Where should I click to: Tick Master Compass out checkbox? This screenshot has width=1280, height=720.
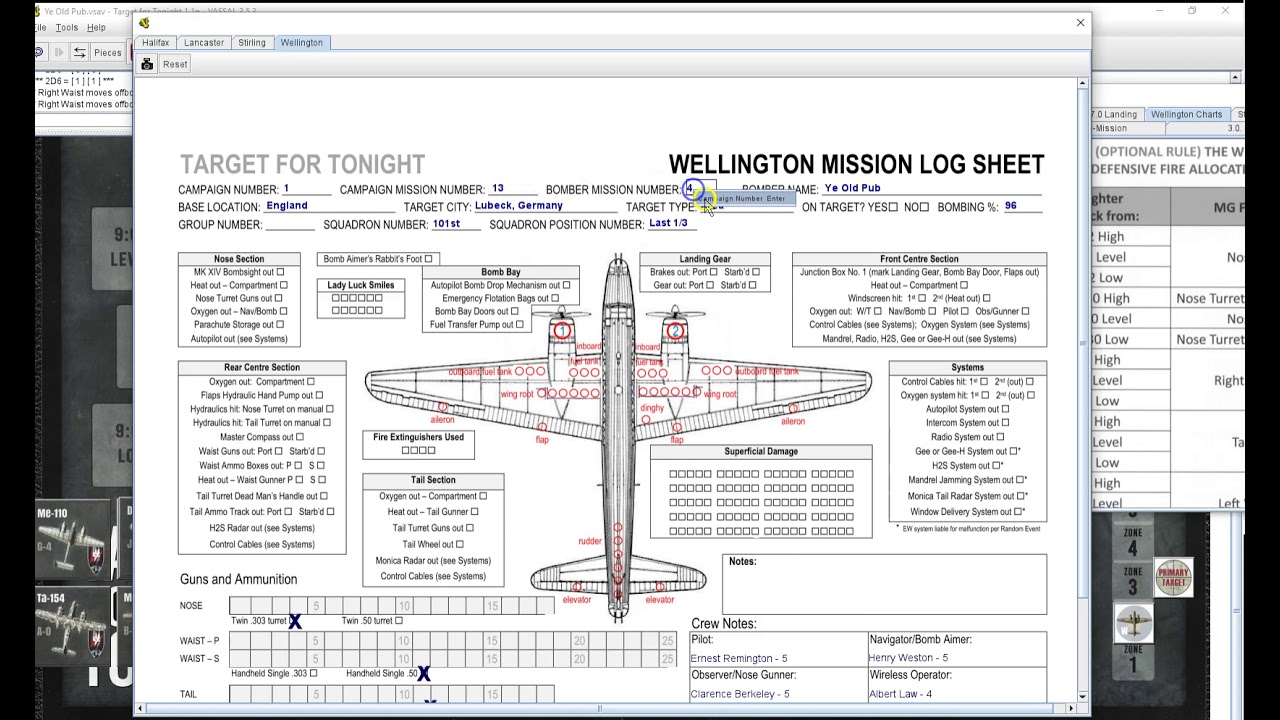[x=299, y=437]
